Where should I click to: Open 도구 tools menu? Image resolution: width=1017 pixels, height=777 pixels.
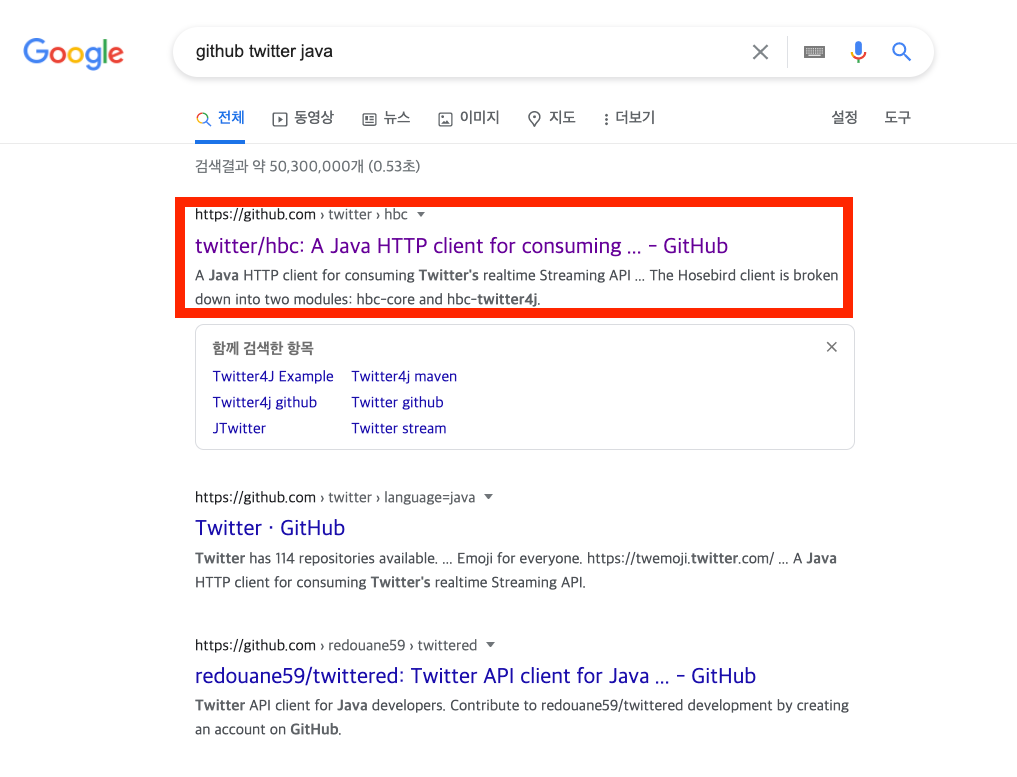pyautogui.click(x=898, y=117)
